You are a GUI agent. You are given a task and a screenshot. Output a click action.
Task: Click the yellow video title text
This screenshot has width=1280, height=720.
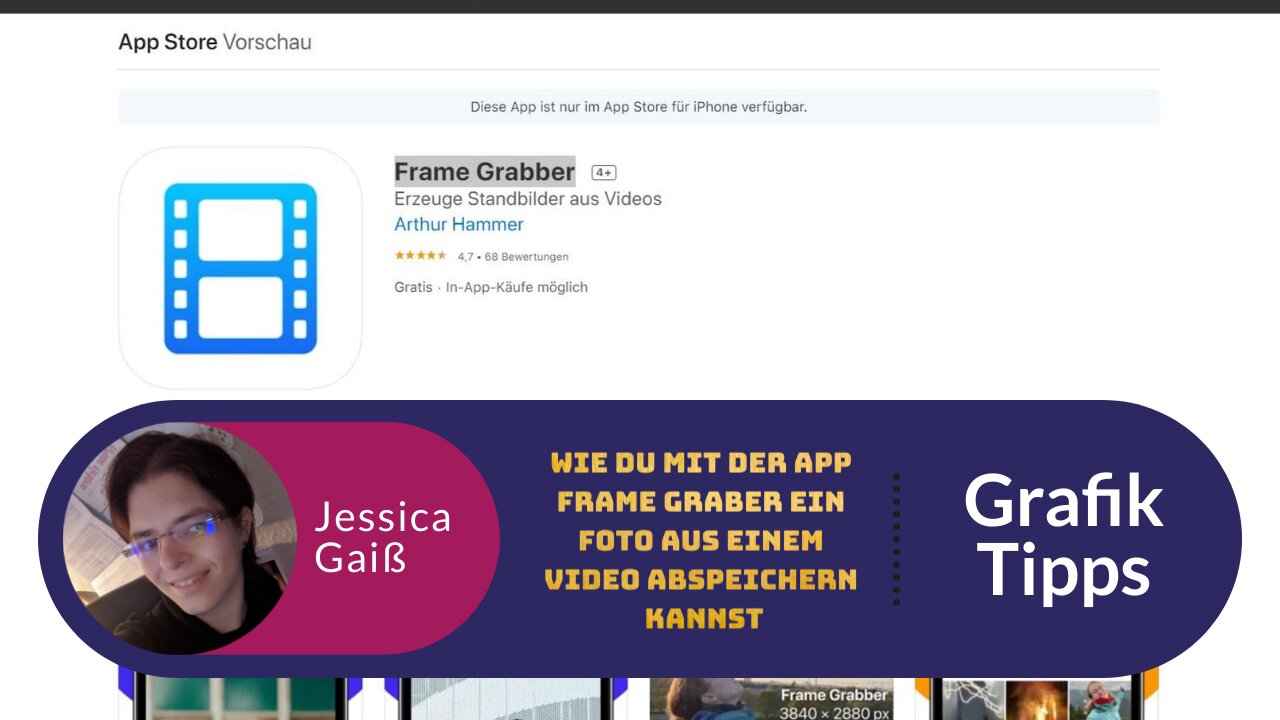[701, 540]
